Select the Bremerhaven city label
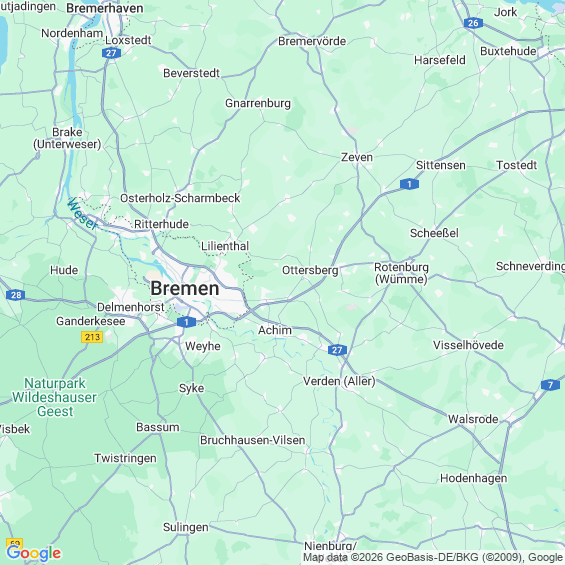Image resolution: width=565 pixels, height=565 pixels. [x=105, y=8]
